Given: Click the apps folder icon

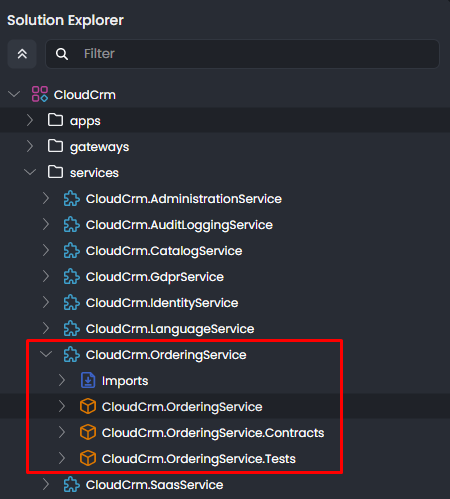Looking at the screenshot, I should click(x=55, y=120).
